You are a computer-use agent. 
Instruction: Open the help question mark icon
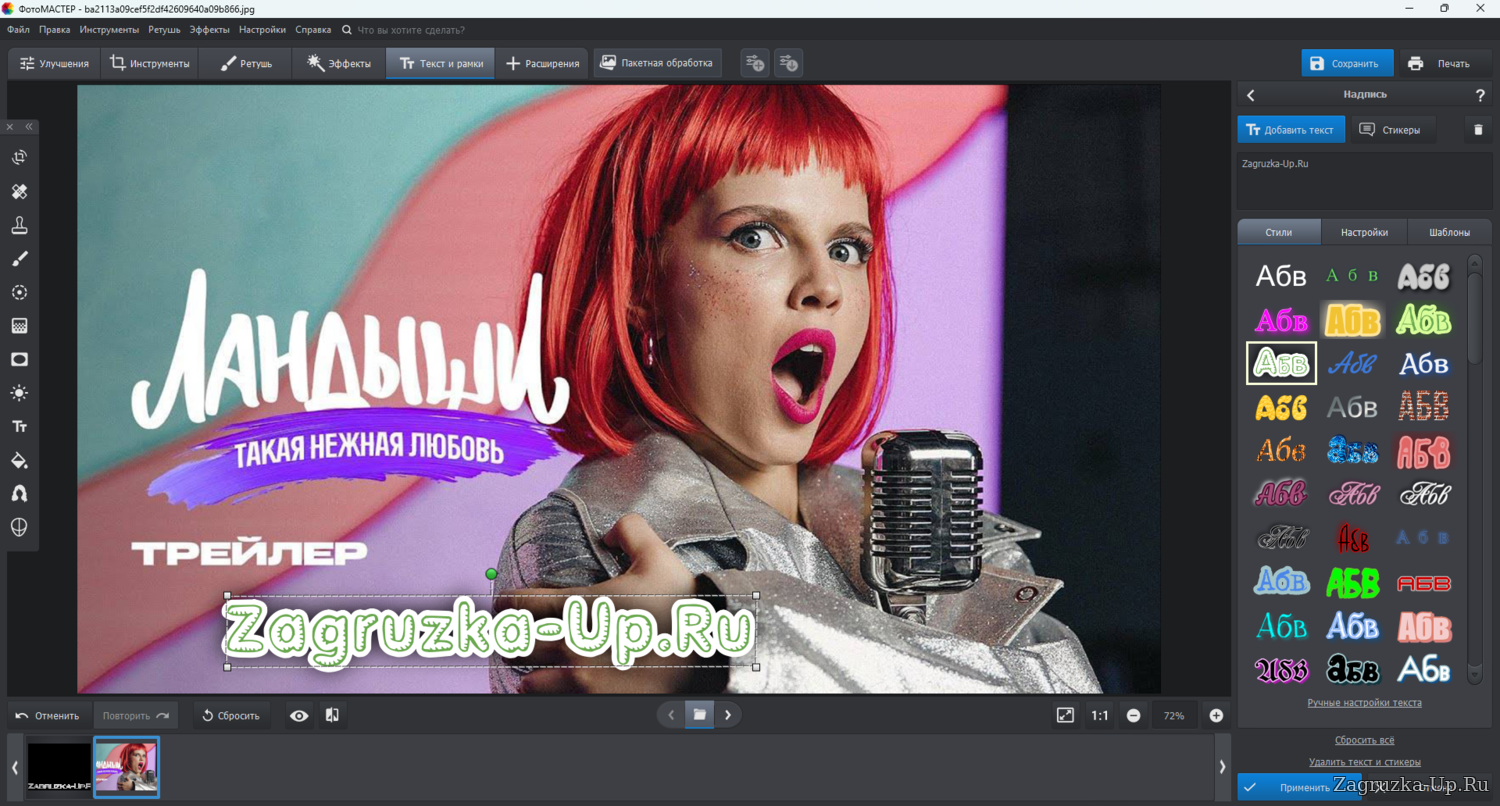tap(1480, 96)
